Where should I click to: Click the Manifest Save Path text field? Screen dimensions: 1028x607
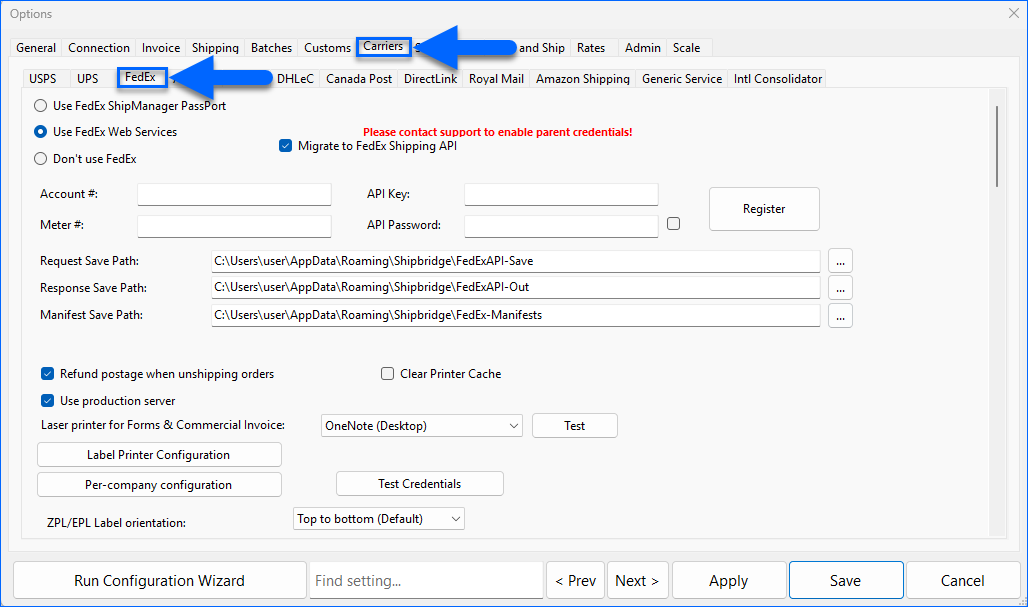coord(515,315)
